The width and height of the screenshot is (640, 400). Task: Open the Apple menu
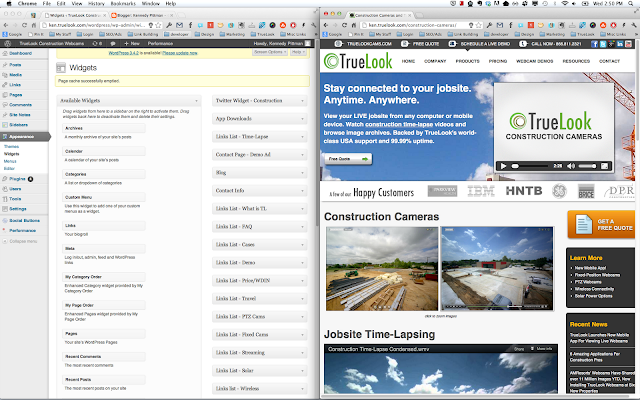tap(9, 4)
